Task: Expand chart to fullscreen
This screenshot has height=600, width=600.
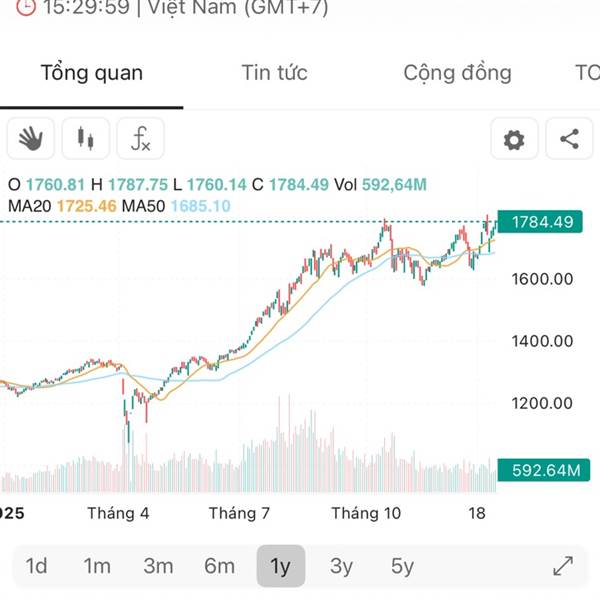Action: 563,566
